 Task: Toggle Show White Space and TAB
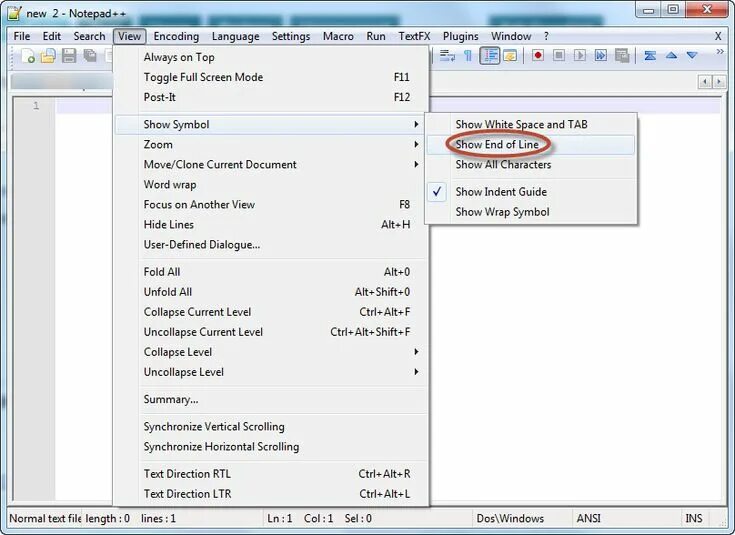coord(531,124)
